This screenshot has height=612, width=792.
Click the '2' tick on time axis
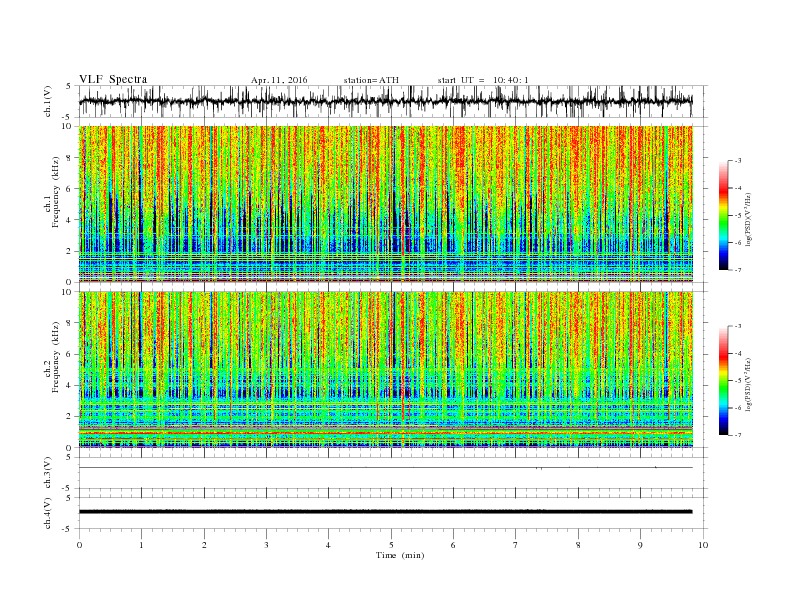tap(204, 545)
